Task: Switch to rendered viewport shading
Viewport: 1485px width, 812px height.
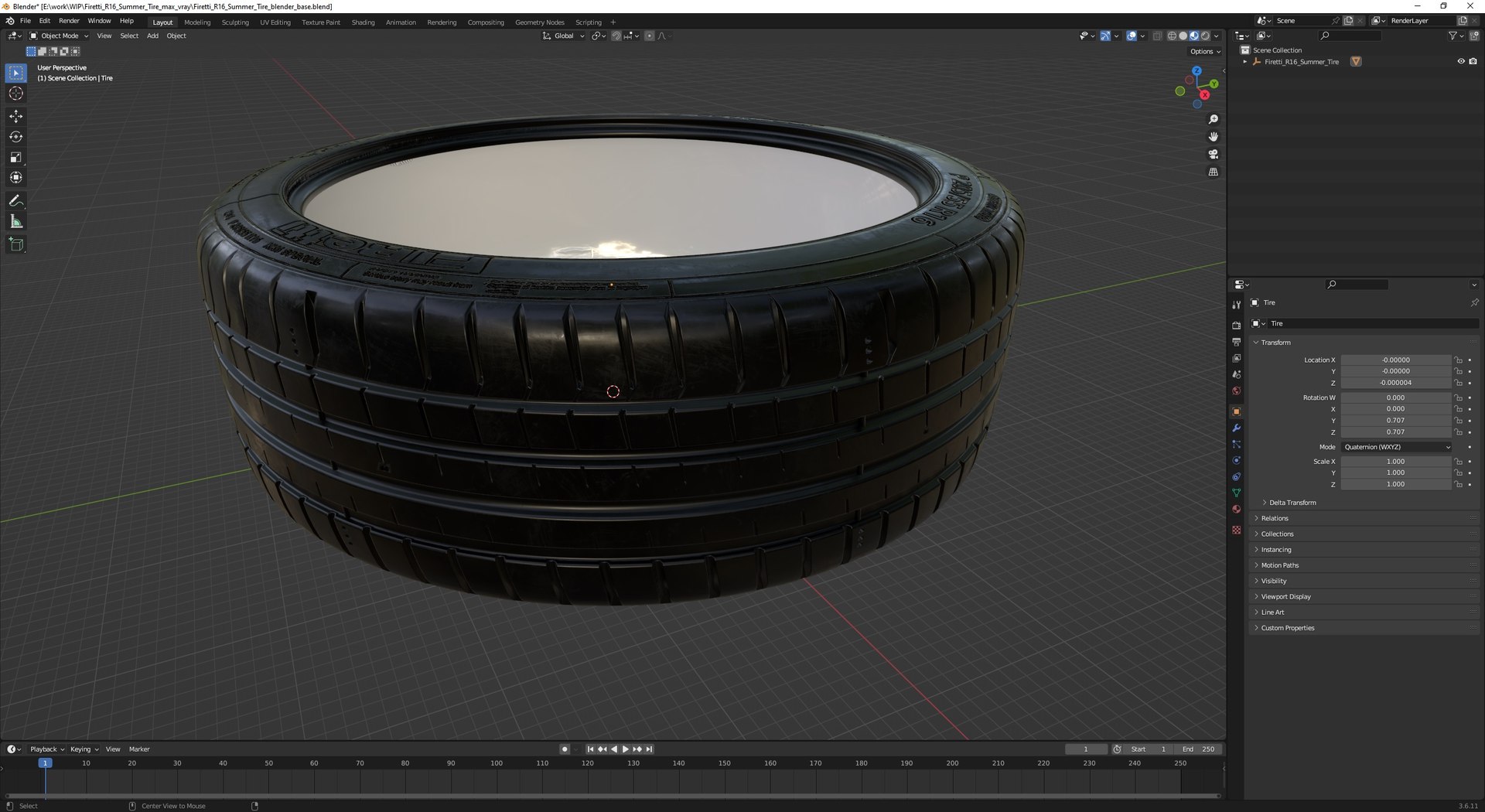Action: (x=1205, y=36)
